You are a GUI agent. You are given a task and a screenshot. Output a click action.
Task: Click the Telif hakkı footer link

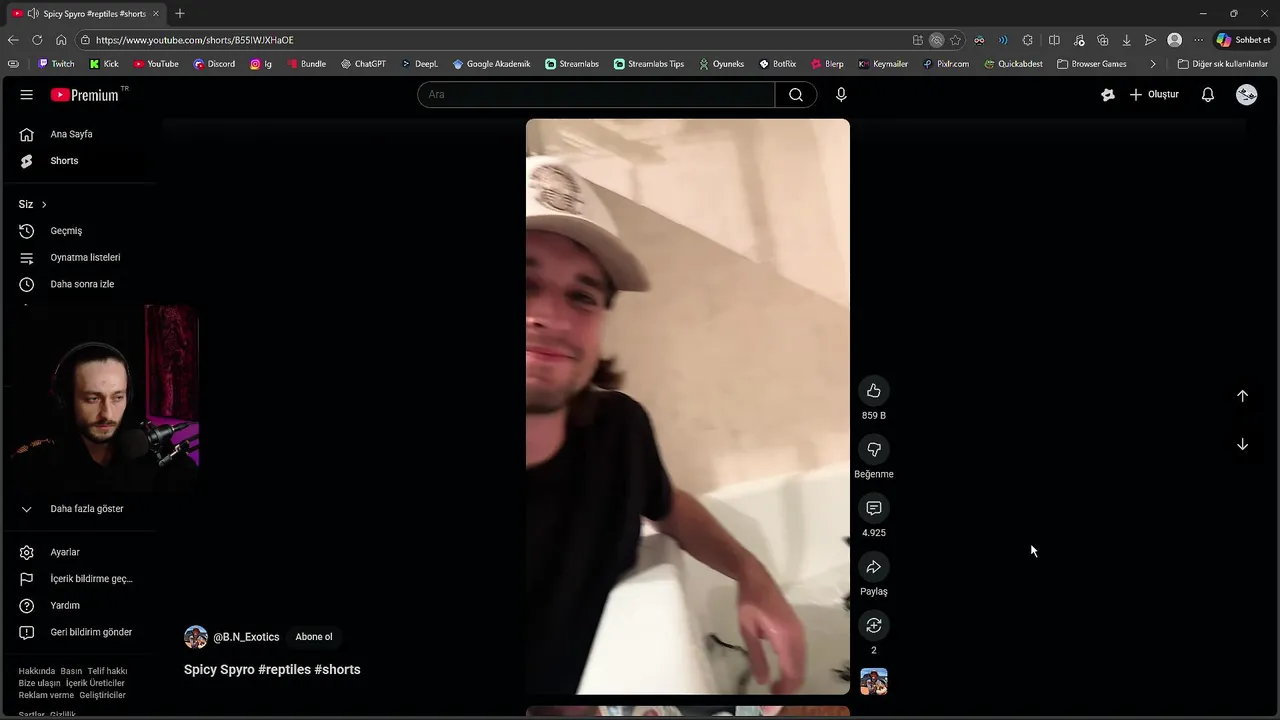click(x=107, y=671)
